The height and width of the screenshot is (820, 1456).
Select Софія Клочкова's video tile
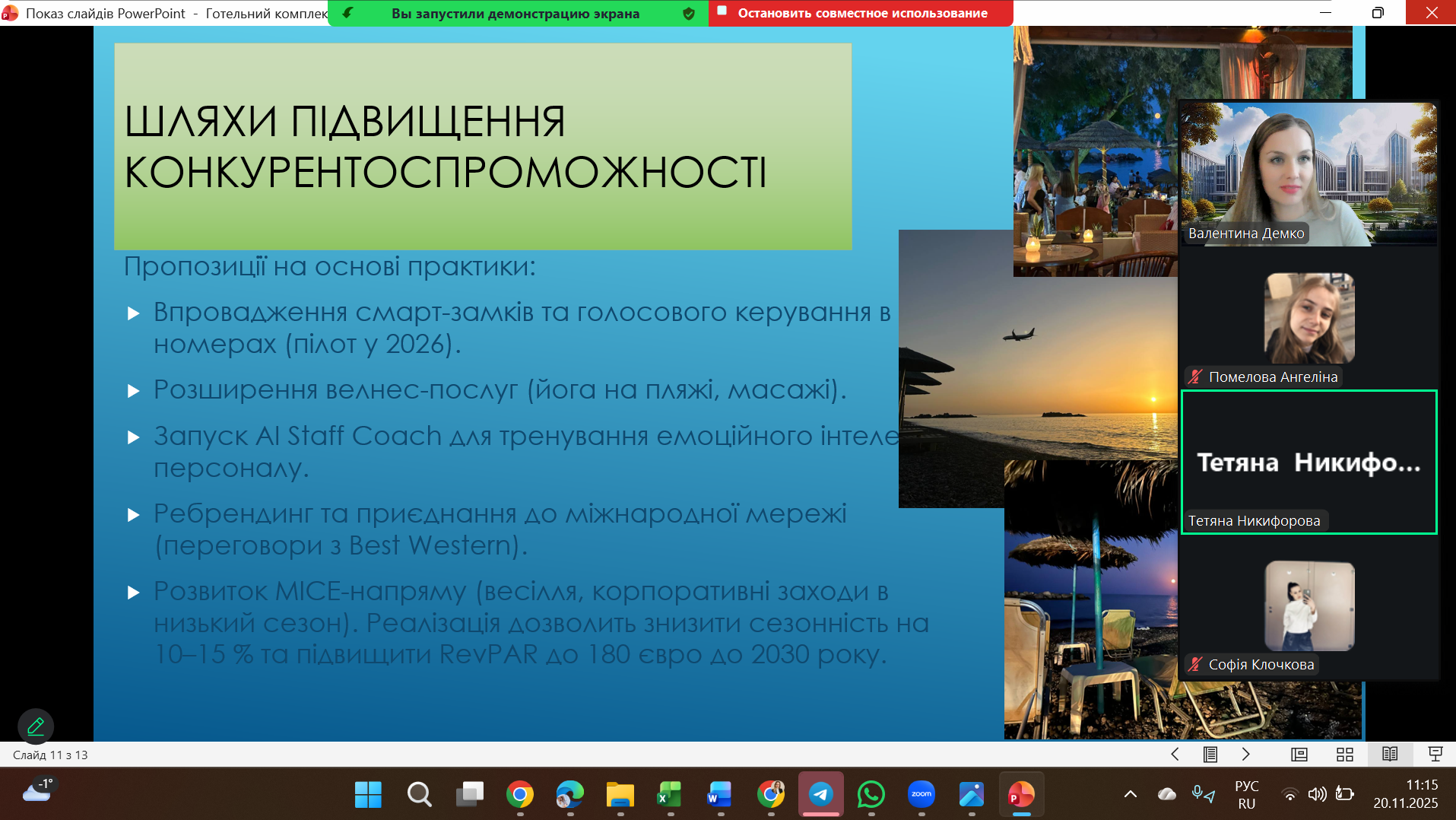coord(1308,605)
